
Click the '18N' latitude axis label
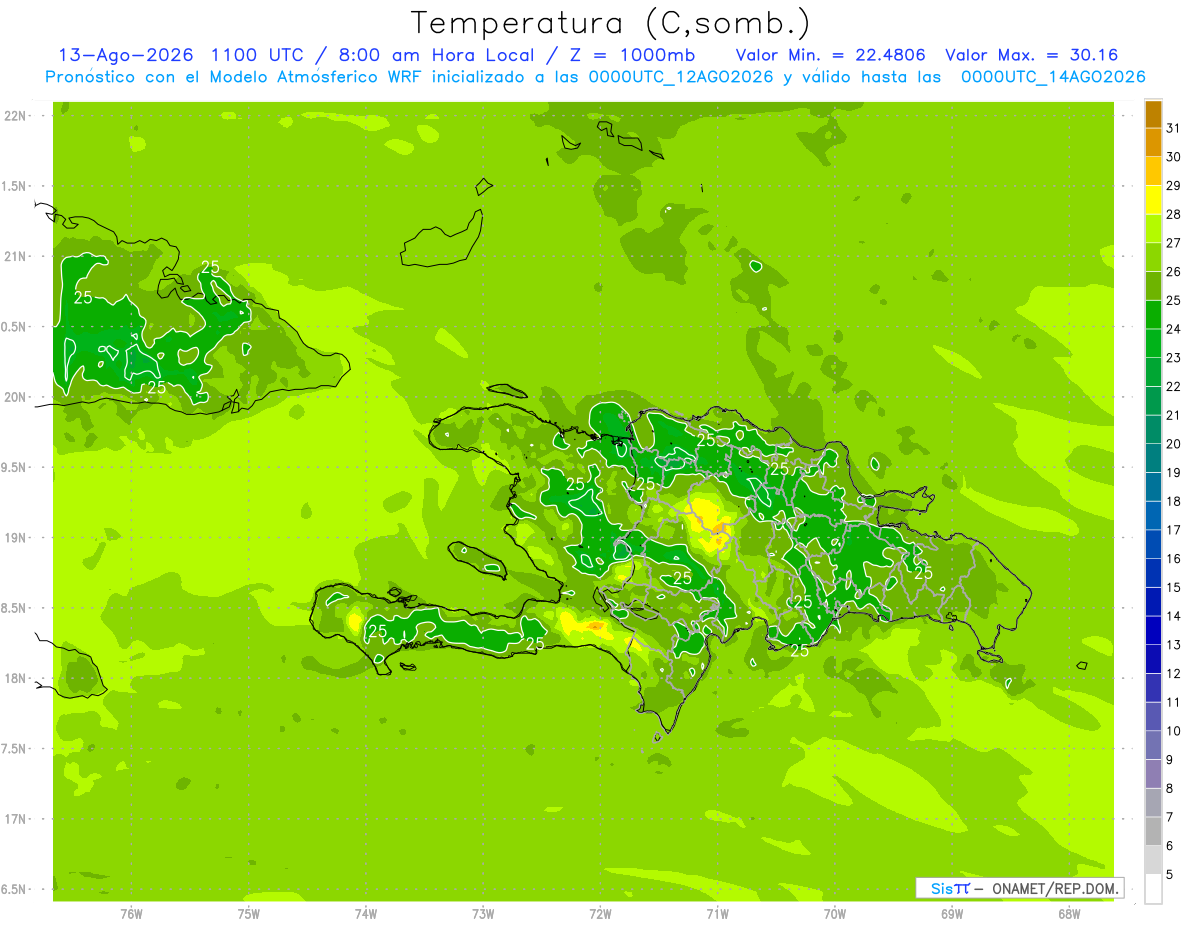[14, 679]
